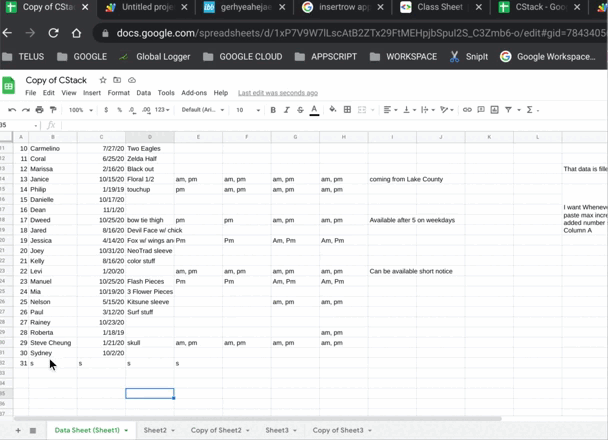Open the Default font dropdown
Image resolution: width=608 pixels, height=440 pixels.
203,110
